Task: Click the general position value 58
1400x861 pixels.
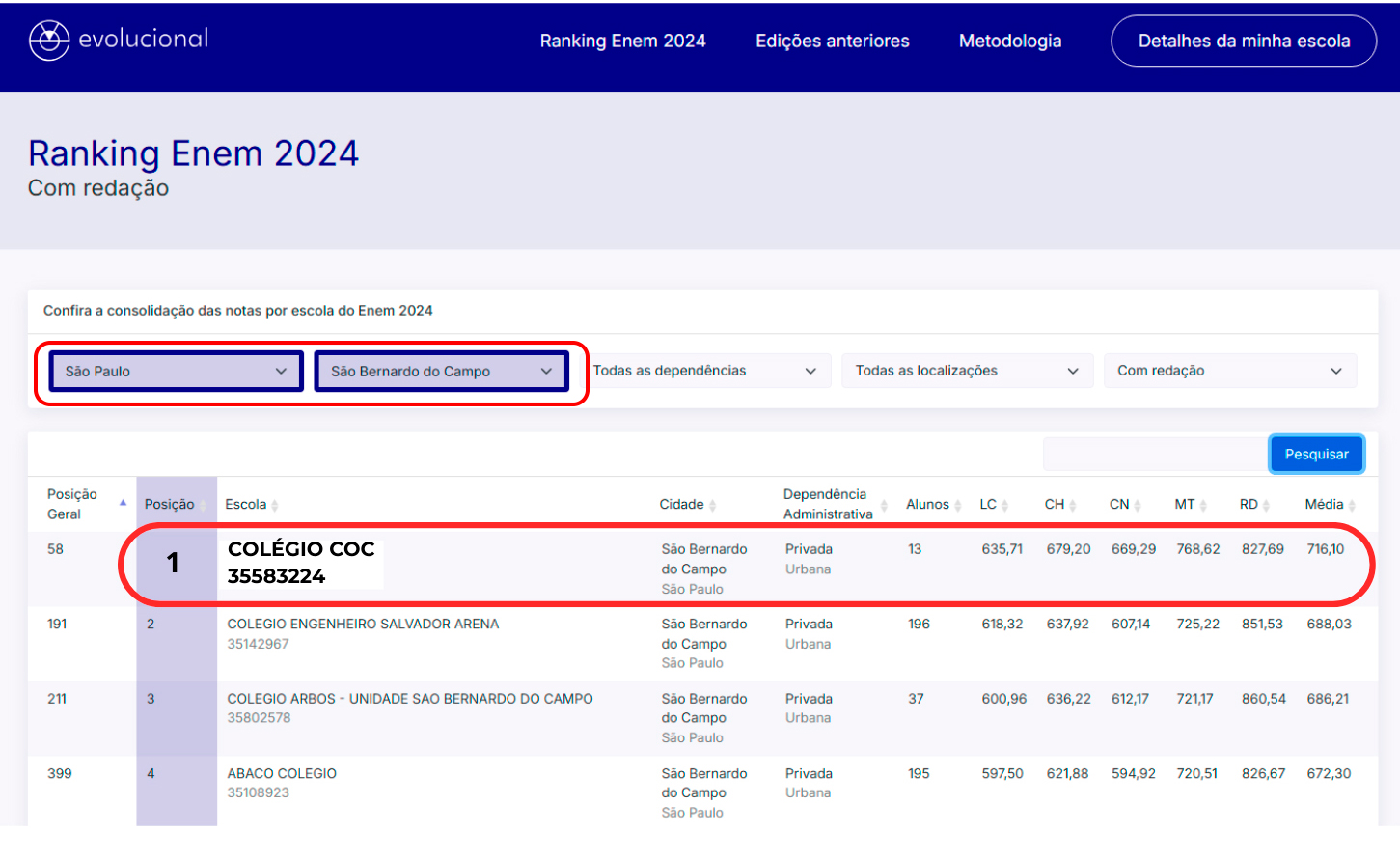Action: (55, 549)
